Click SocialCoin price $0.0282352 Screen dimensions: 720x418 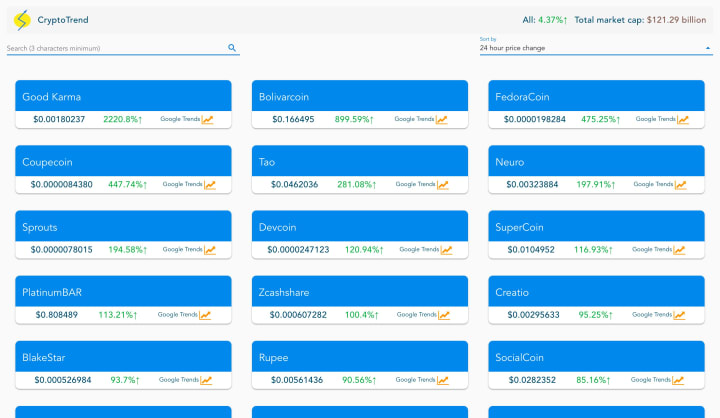pos(532,380)
